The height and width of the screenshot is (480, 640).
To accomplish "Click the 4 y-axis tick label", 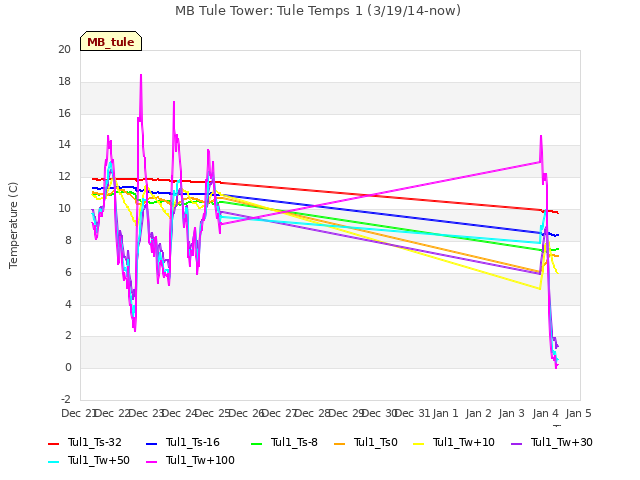I will coord(68,304).
